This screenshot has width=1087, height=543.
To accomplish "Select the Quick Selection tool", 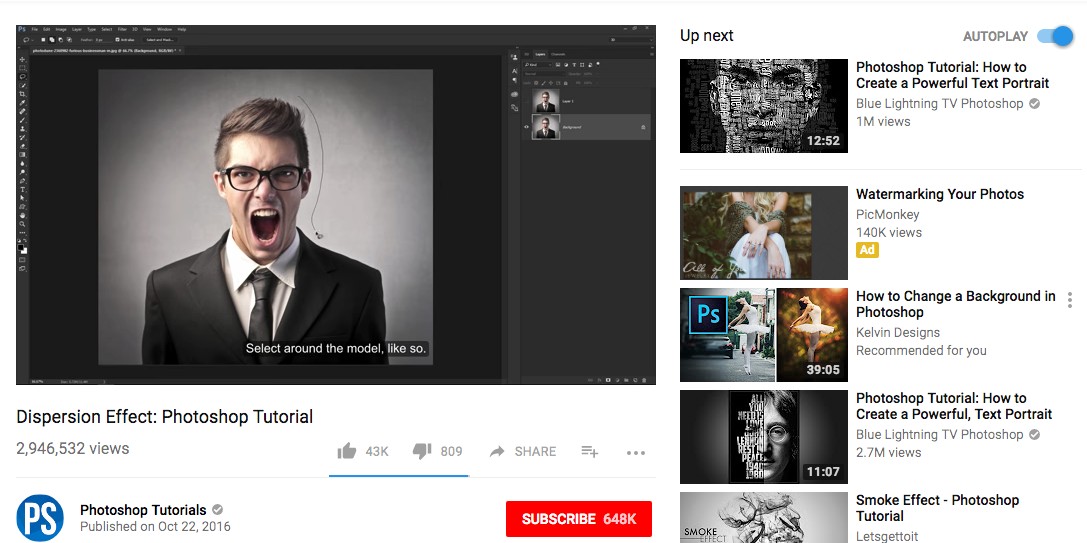I will pos(22,85).
